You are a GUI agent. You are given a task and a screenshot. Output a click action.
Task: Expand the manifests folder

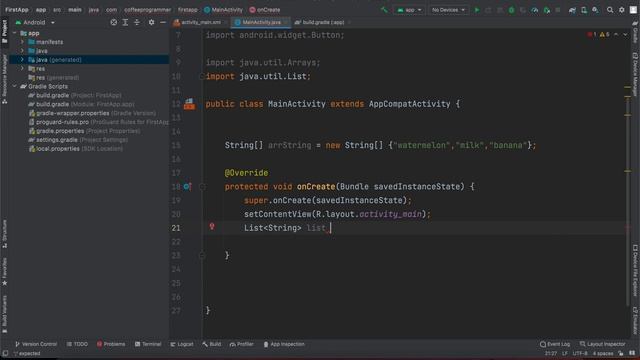coord(22,42)
